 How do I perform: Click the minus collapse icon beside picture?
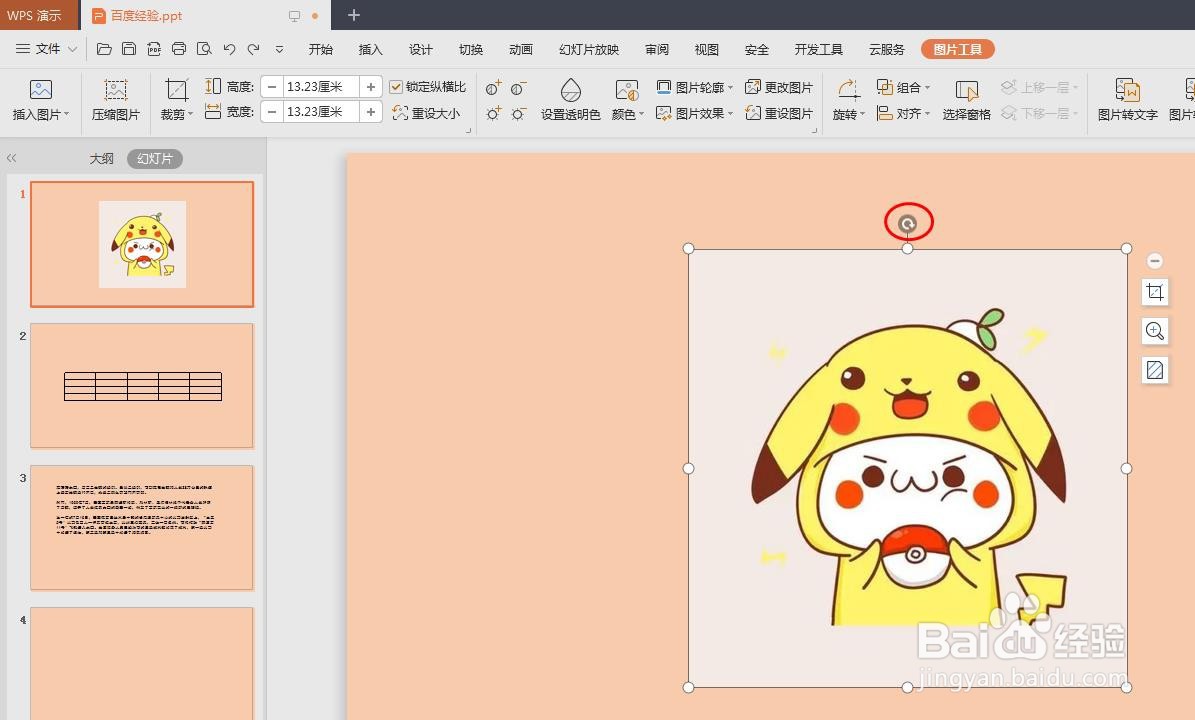(x=1155, y=261)
